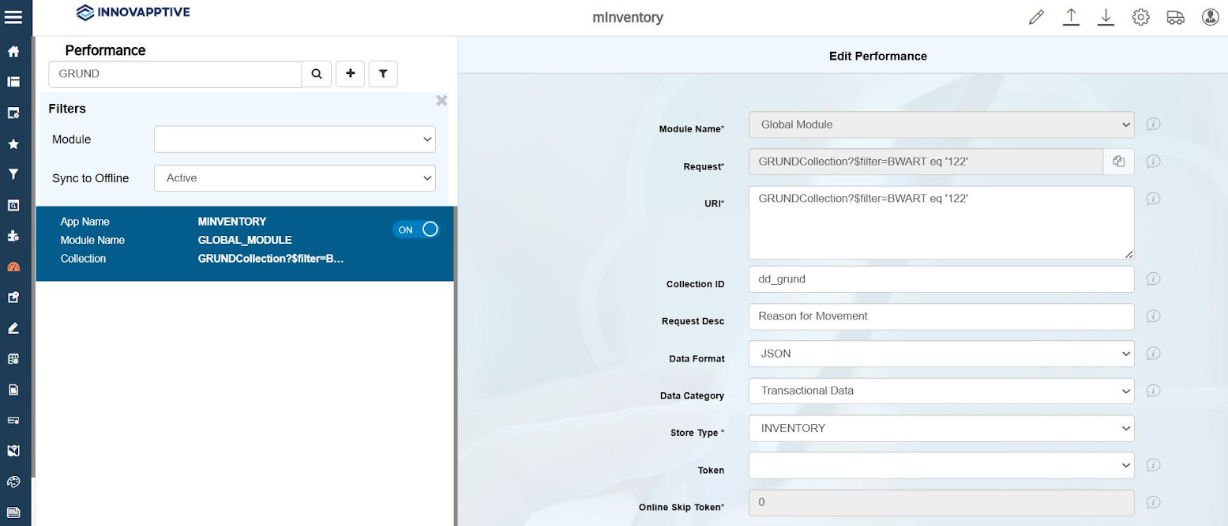Click the download arrow icon in header
This screenshot has height=526, width=1228.
(1106, 17)
